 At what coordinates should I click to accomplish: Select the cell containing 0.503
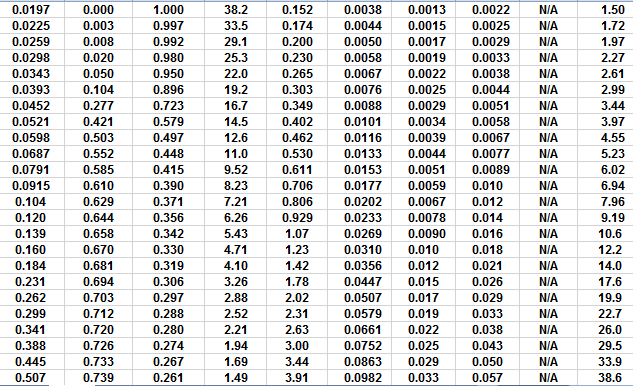click(98, 138)
